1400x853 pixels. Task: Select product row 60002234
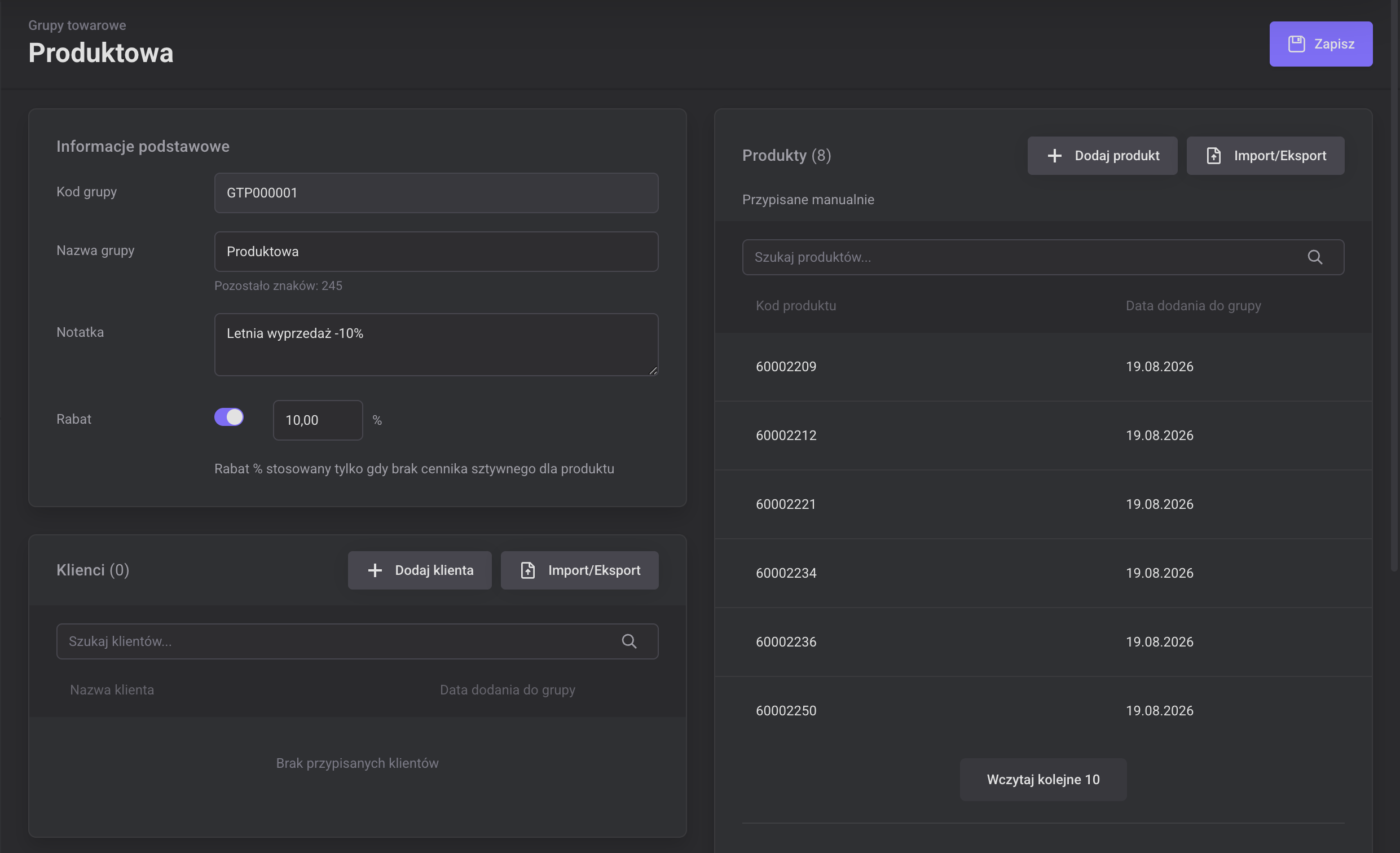point(1042,573)
